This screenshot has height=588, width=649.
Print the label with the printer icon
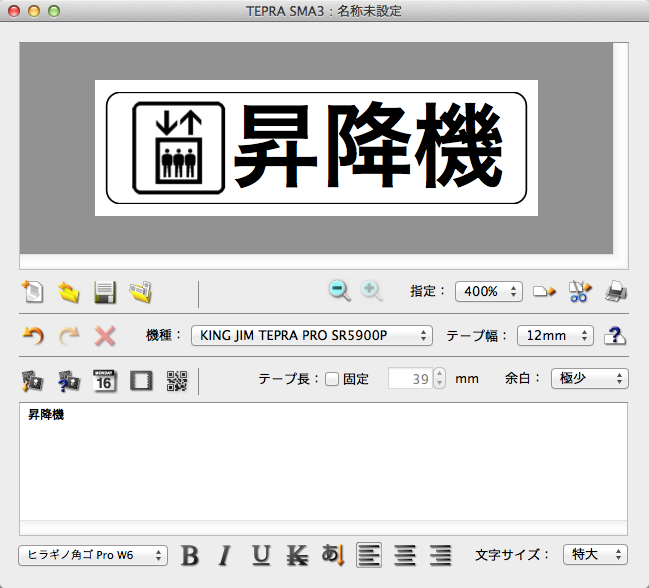click(x=616, y=291)
